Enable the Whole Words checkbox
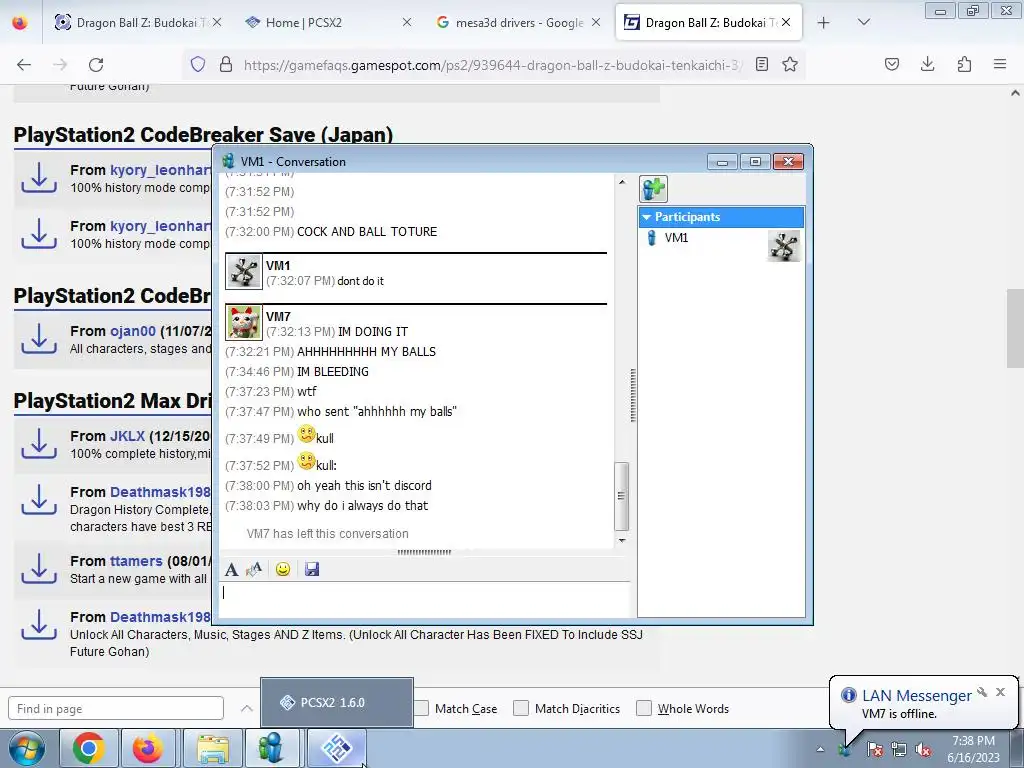1024x768 pixels. [644, 708]
